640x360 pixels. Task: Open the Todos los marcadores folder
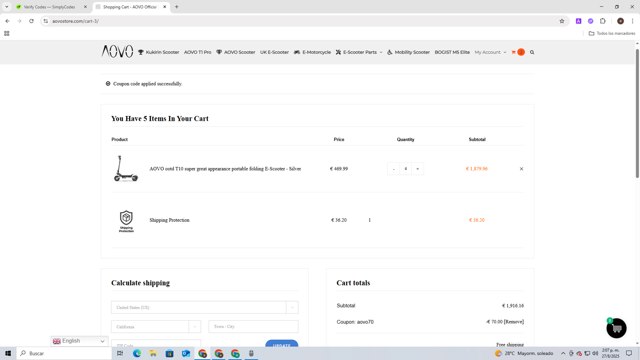(611, 33)
